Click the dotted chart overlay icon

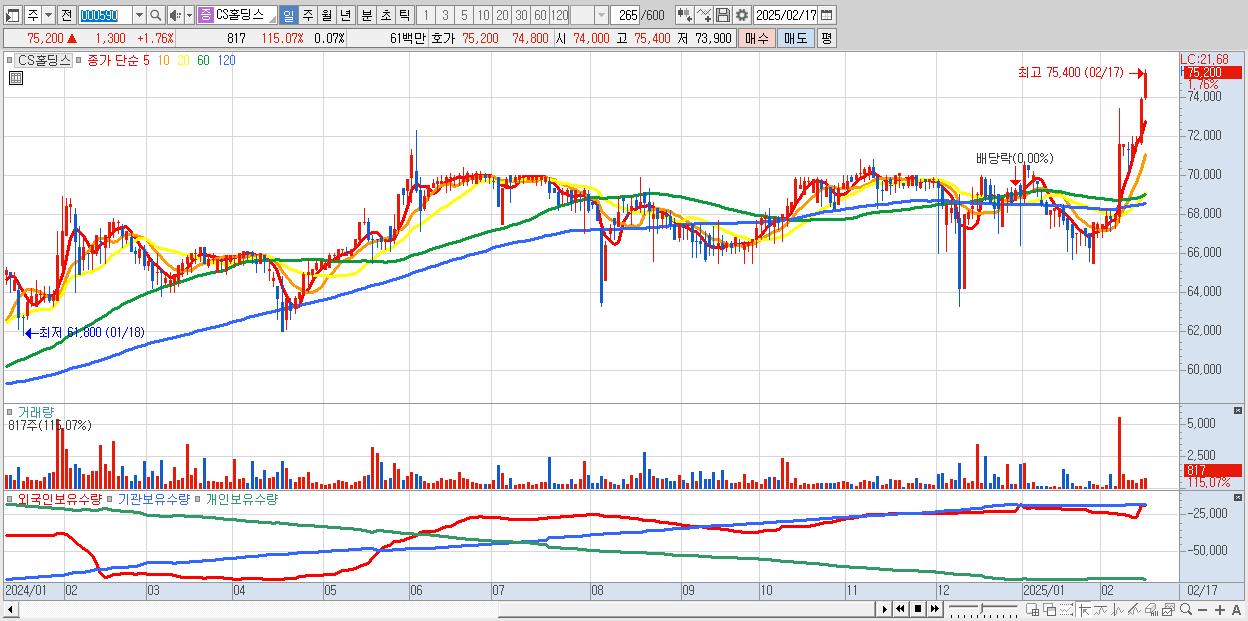pyautogui.click(x=1066, y=610)
